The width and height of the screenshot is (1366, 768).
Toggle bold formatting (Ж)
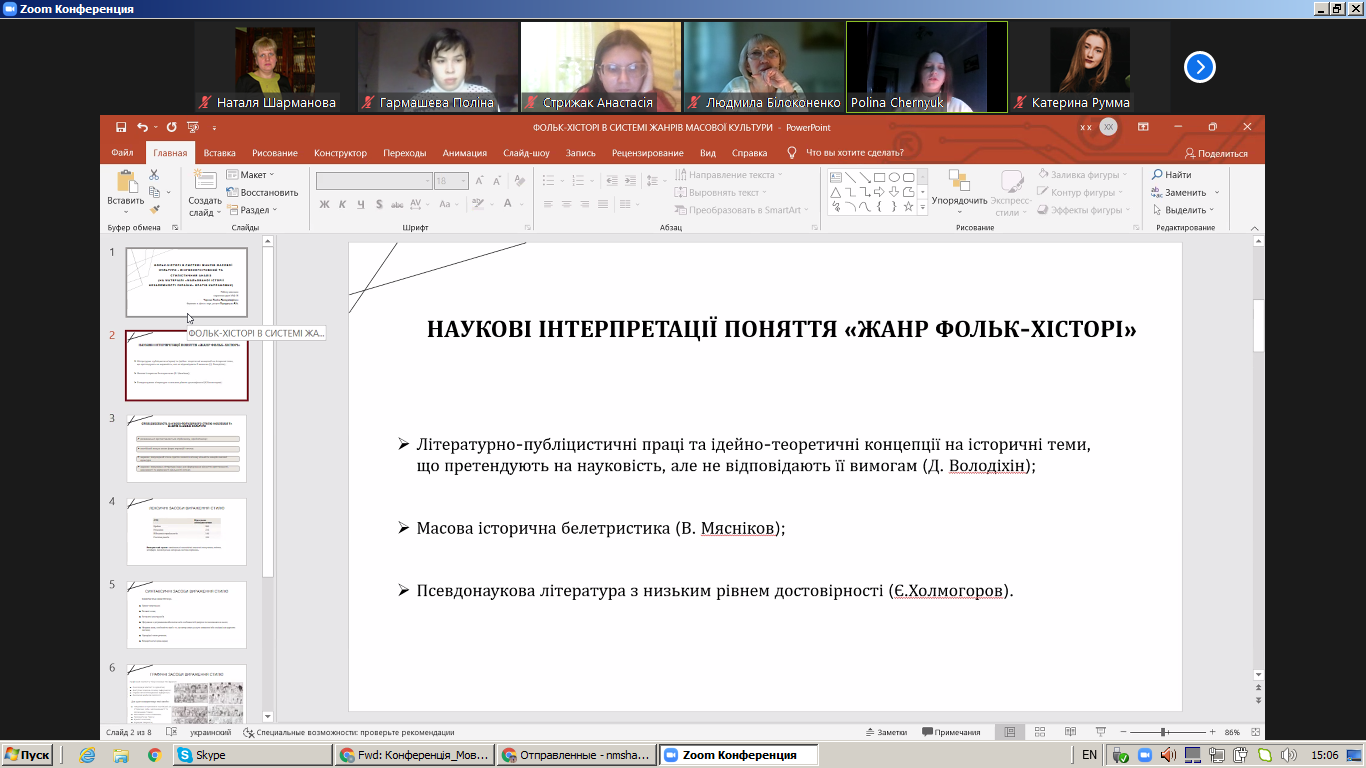[324, 204]
